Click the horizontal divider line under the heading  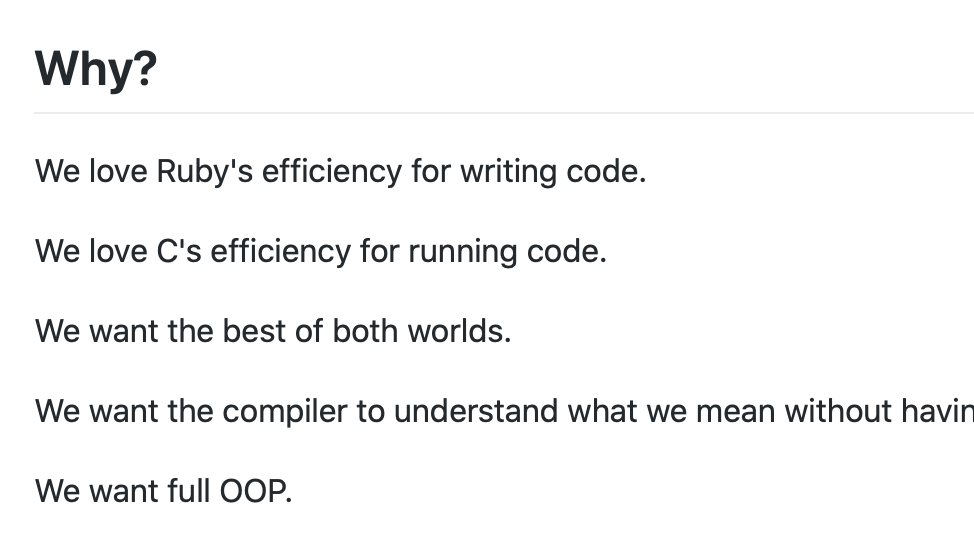click(504, 113)
